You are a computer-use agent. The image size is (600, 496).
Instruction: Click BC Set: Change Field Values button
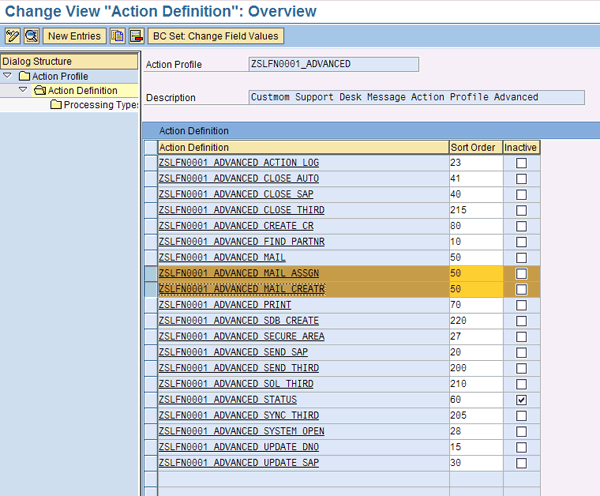point(216,36)
